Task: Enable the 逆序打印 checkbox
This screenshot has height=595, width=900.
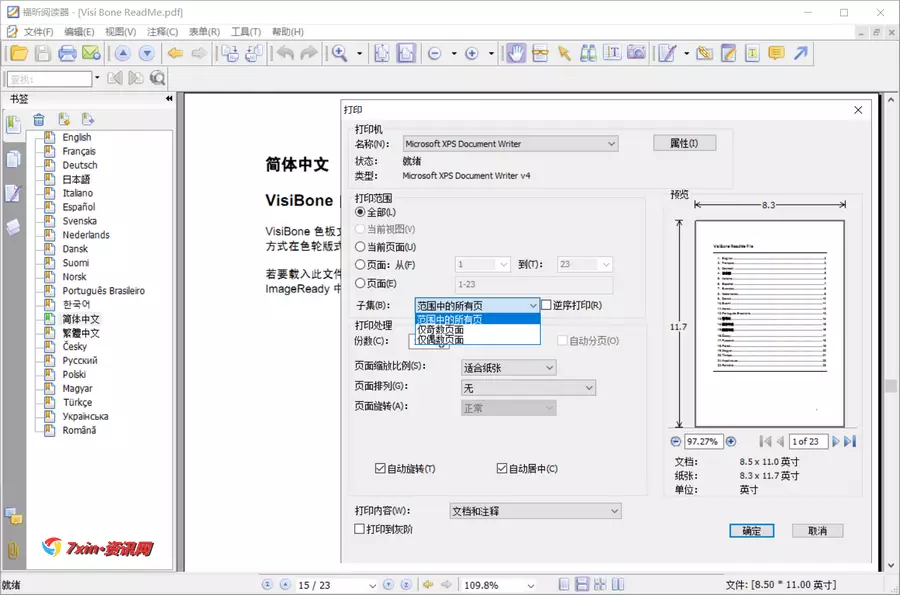Action: coord(546,305)
